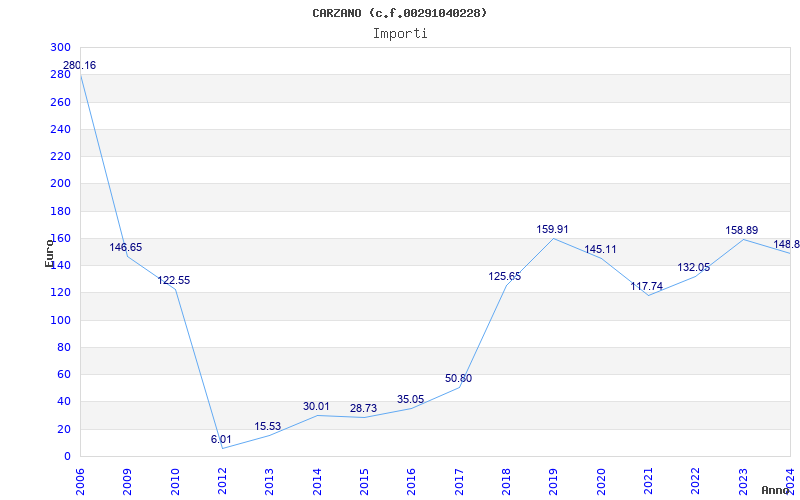Click the 2009 x-axis year label
This screenshot has width=800, height=500.
[128, 482]
